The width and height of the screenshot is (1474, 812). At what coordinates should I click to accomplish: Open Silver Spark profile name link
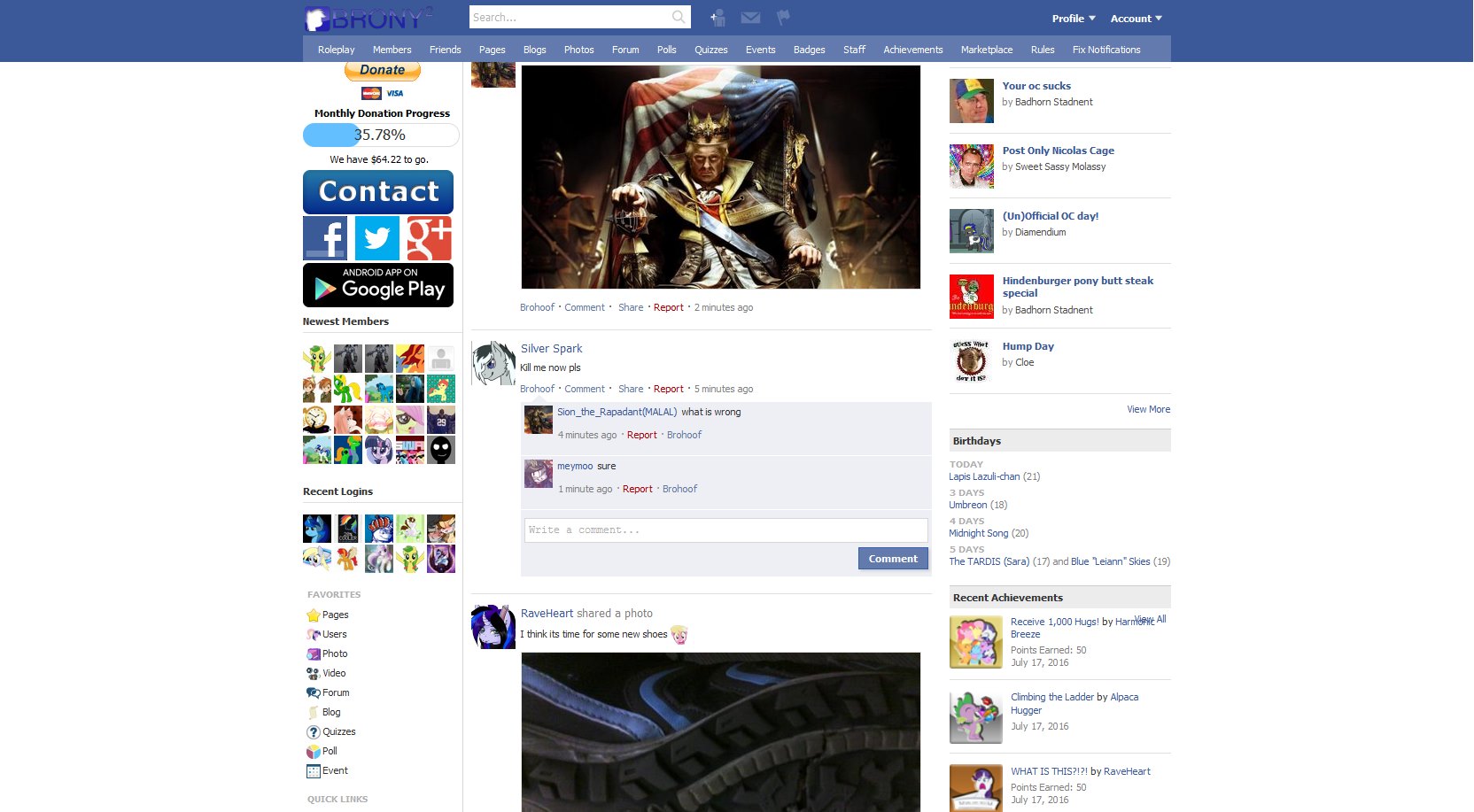[x=551, y=349]
